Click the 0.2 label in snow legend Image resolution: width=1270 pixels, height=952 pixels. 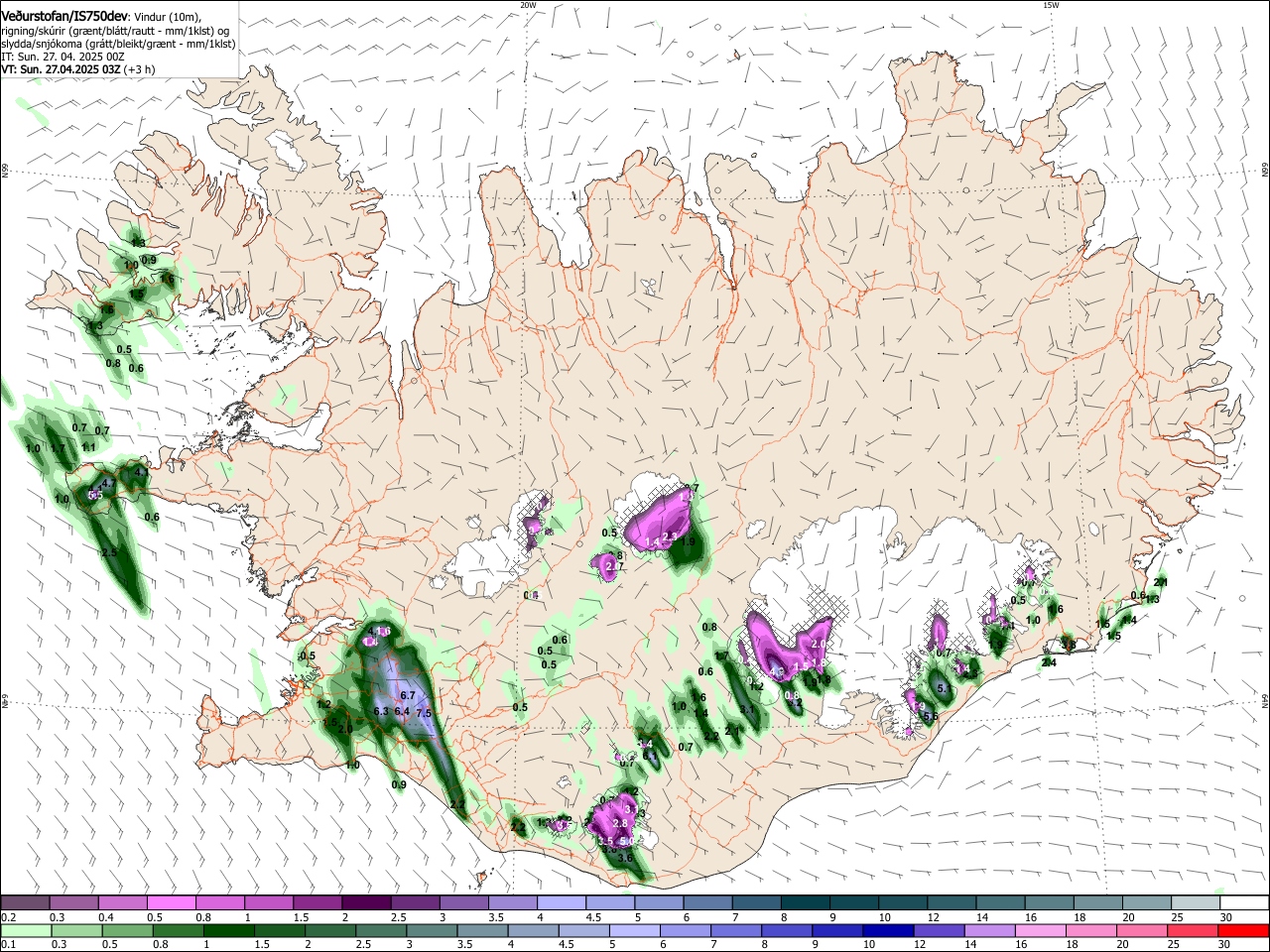[9, 917]
